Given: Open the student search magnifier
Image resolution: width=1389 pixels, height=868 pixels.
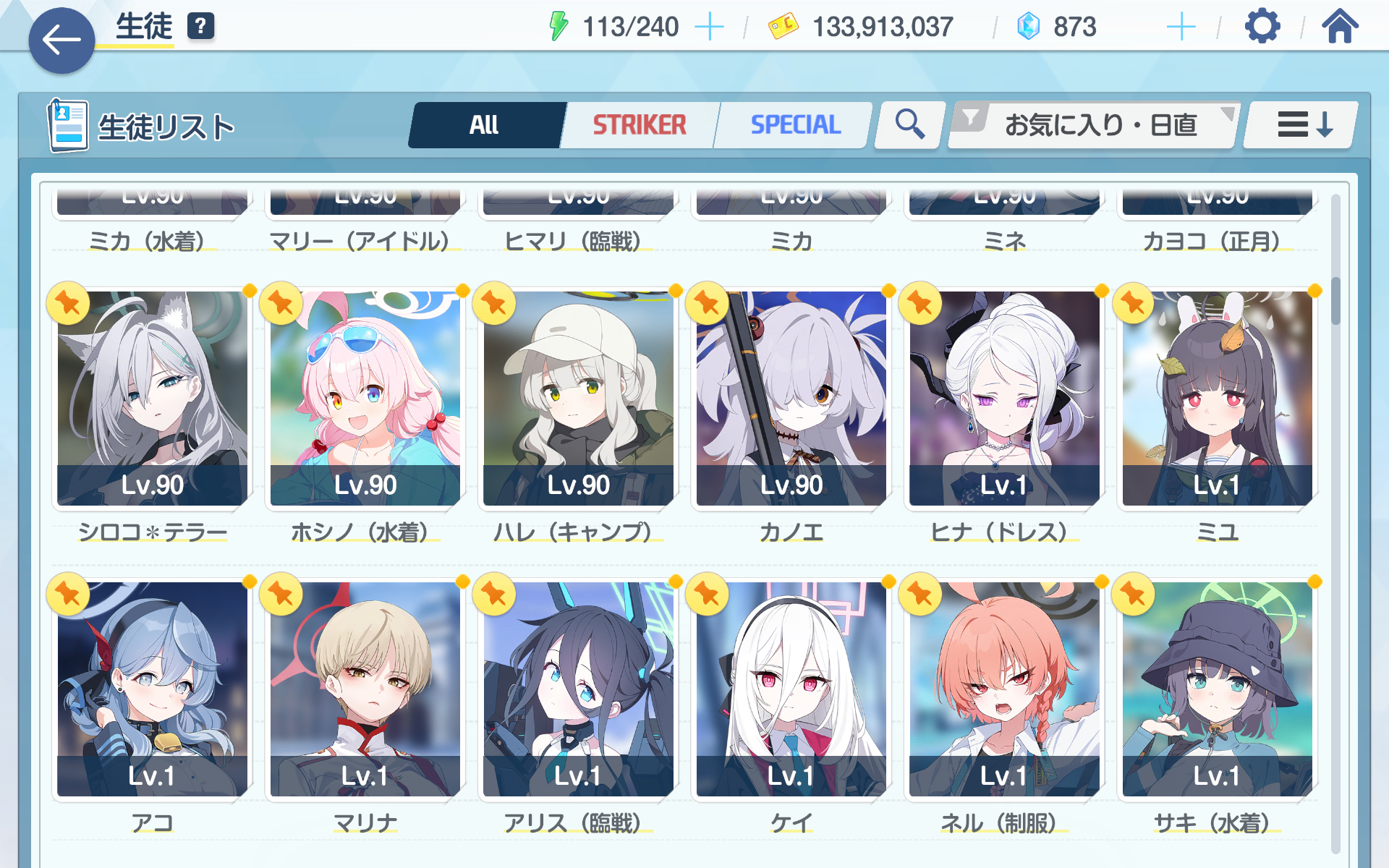Looking at the screenshot, I should coord(909,124).
